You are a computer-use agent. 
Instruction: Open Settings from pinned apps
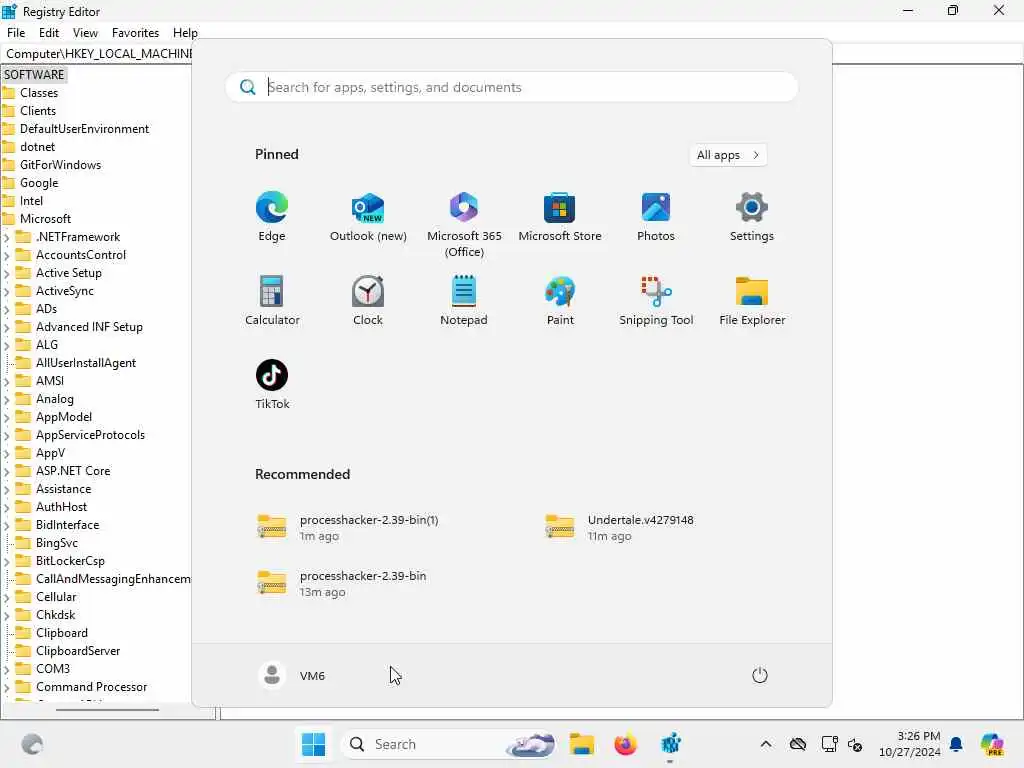[752, 216]
